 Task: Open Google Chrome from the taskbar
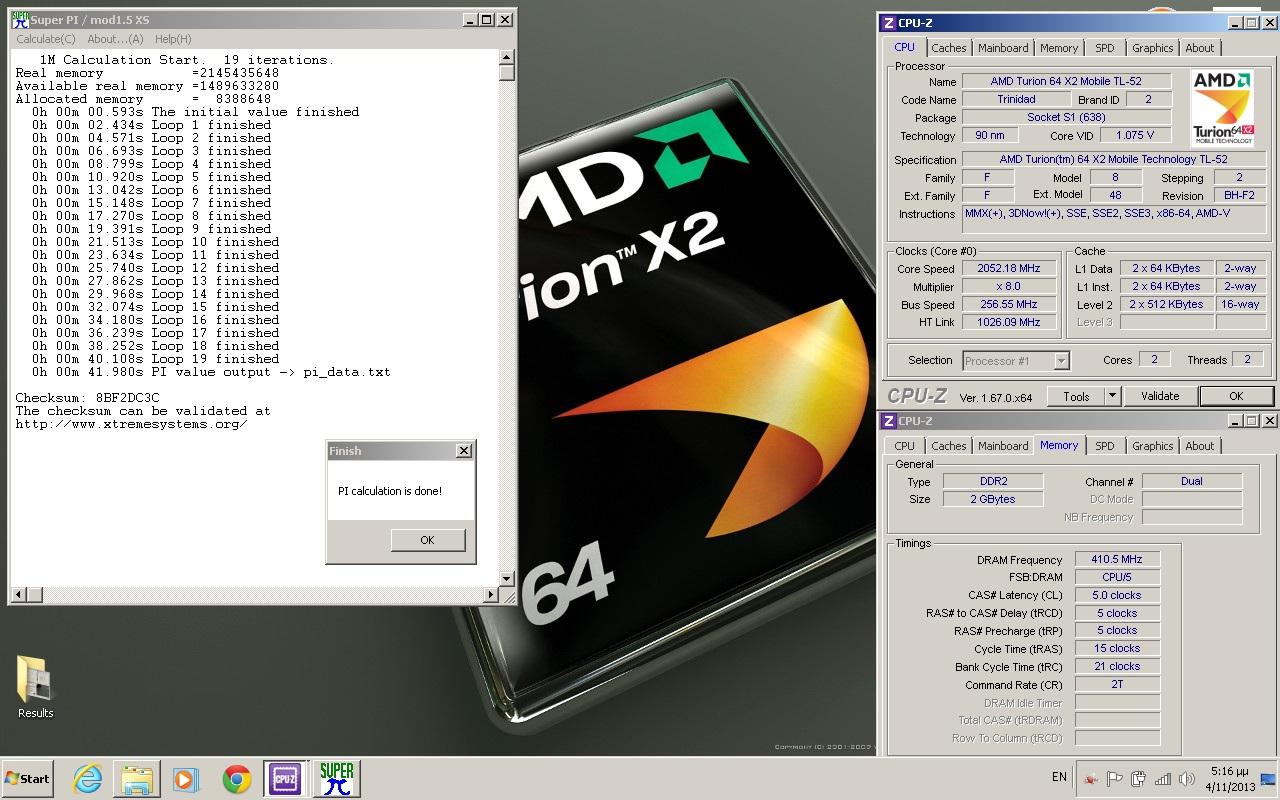tap(237, 778)
